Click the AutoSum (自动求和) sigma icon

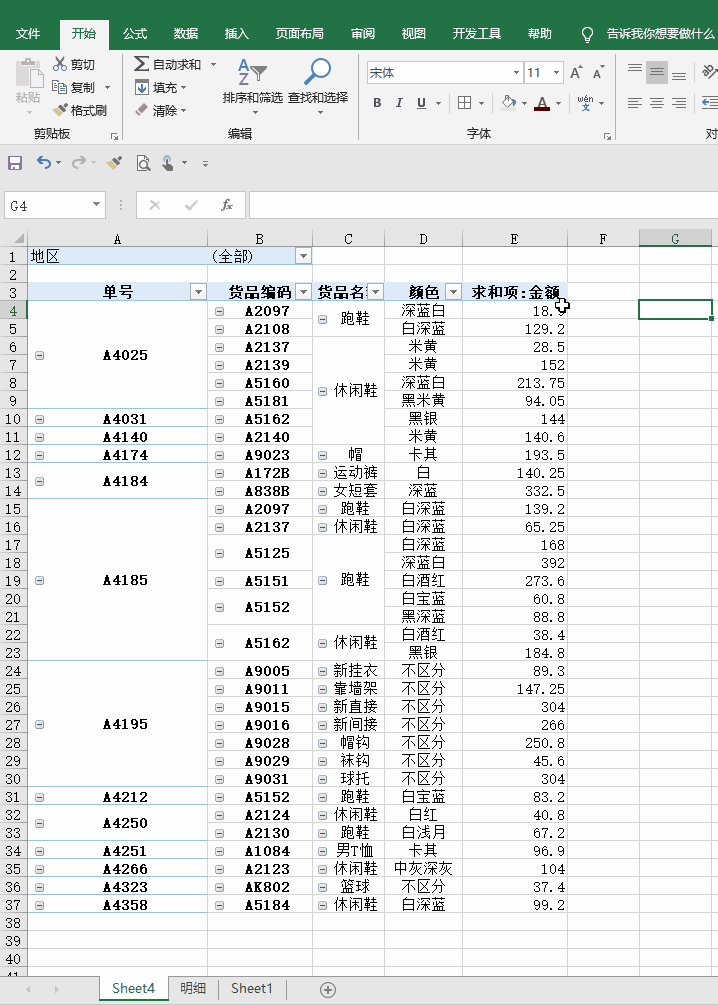tap(141, 64)
